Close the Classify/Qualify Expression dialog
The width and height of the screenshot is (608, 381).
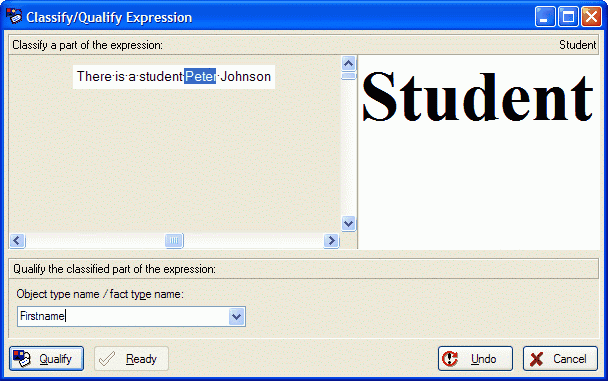pyautogui.click(x=591, y=17)
